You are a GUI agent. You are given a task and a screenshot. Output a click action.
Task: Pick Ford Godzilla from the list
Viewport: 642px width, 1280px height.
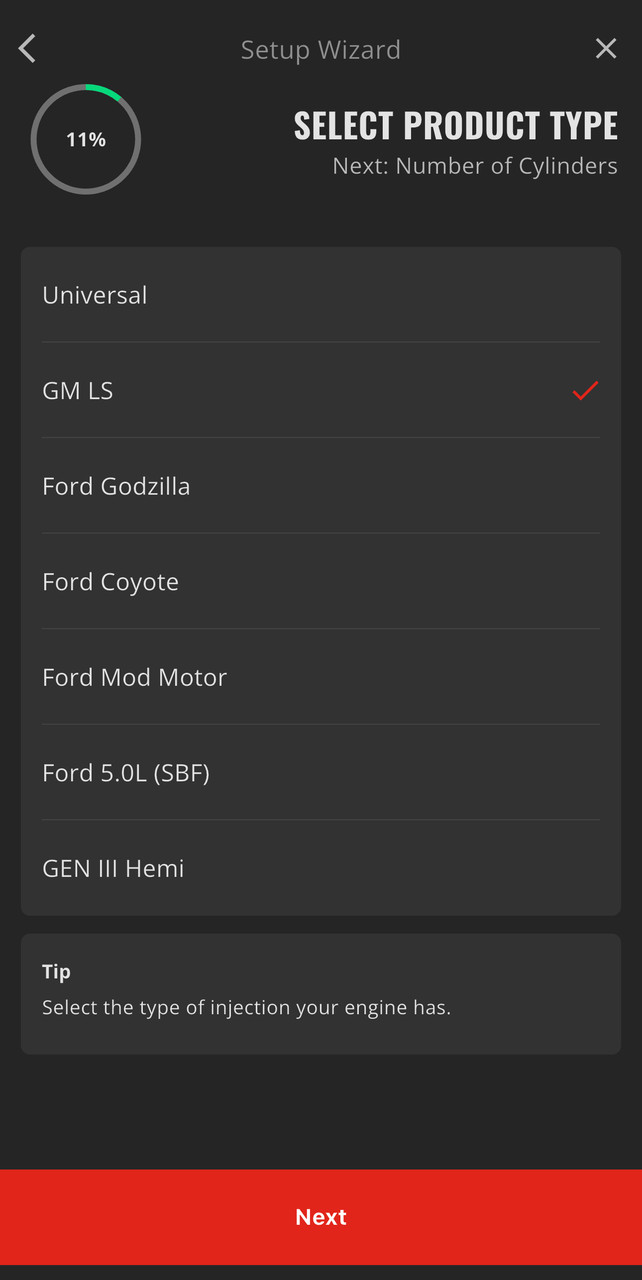coord(116,486)
